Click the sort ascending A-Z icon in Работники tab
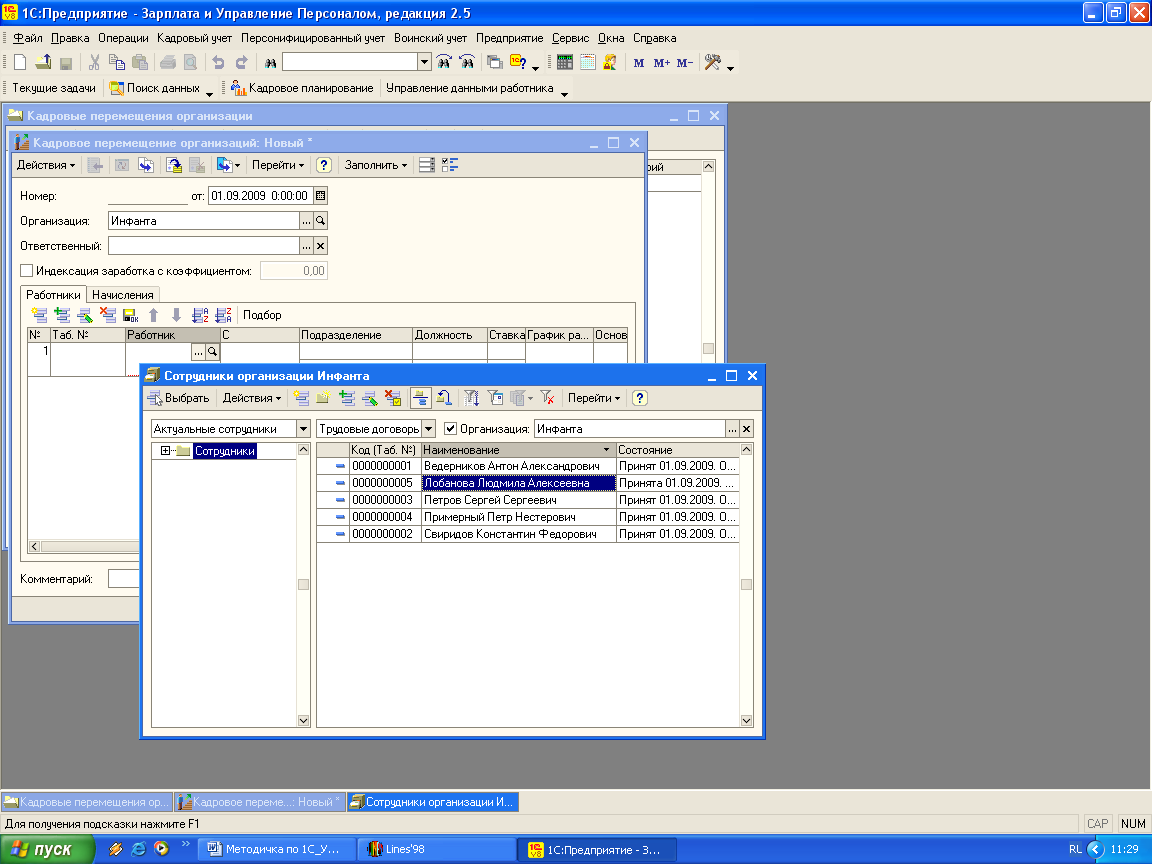 pyautogui.click(x=200, y=315)
